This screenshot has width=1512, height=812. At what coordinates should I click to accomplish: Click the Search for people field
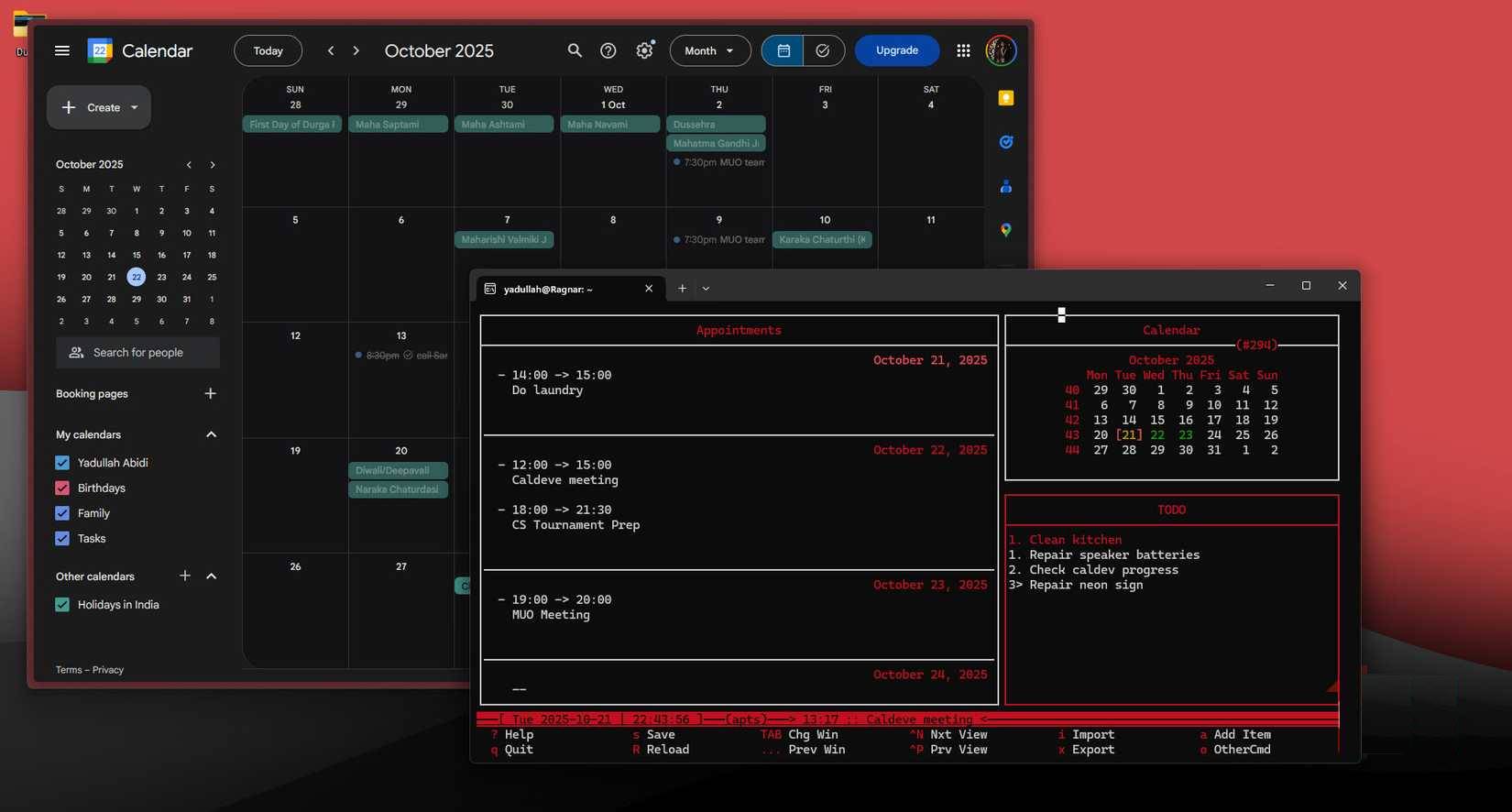137,353
